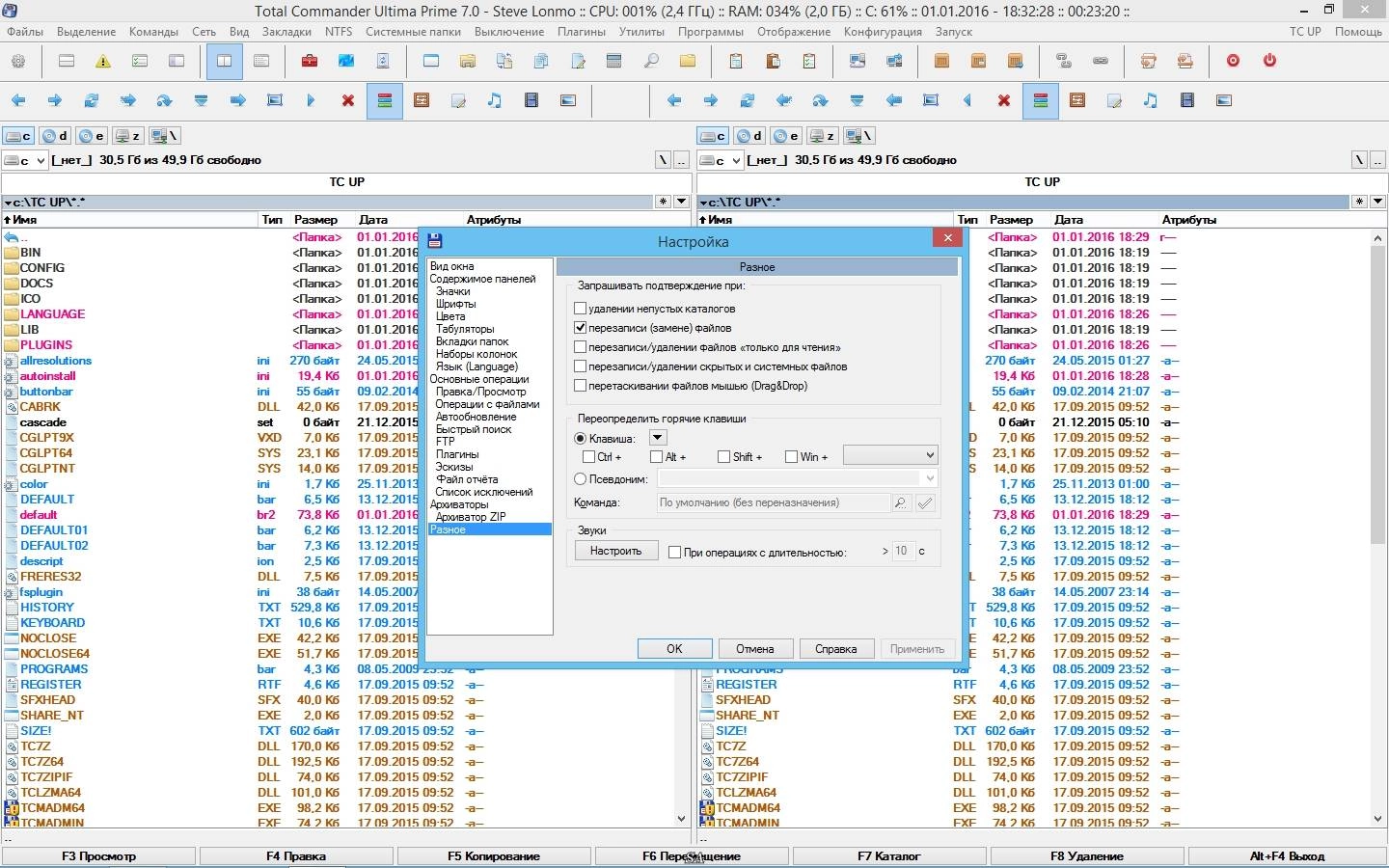Click the red X icon in right panel toolbar
This screenshot has height=868, width=1389.
pyautogui.click(x=1004, y=100)
